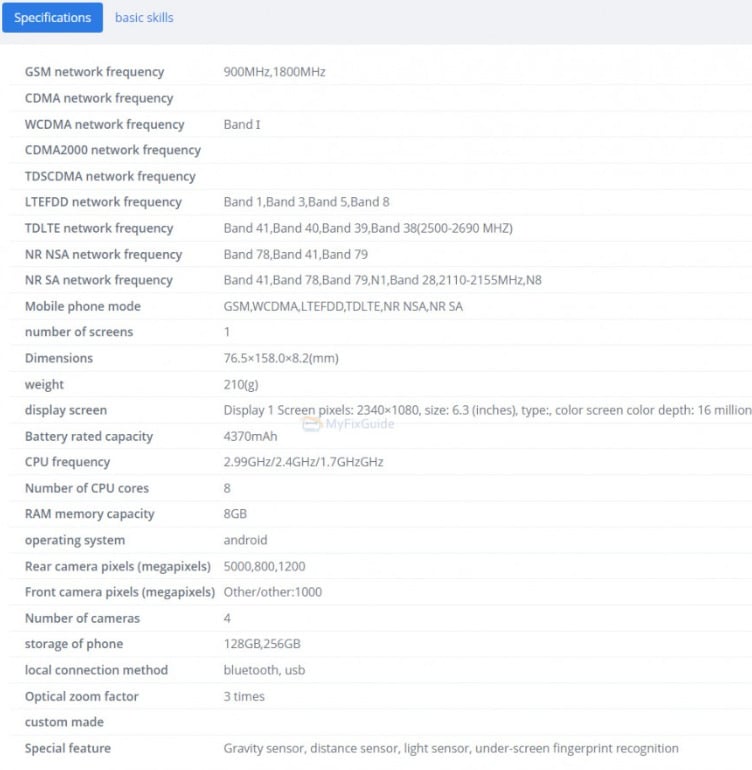752x770 pixels.
Task: Select the 4370mAh value
Action: tap(250, 436)
